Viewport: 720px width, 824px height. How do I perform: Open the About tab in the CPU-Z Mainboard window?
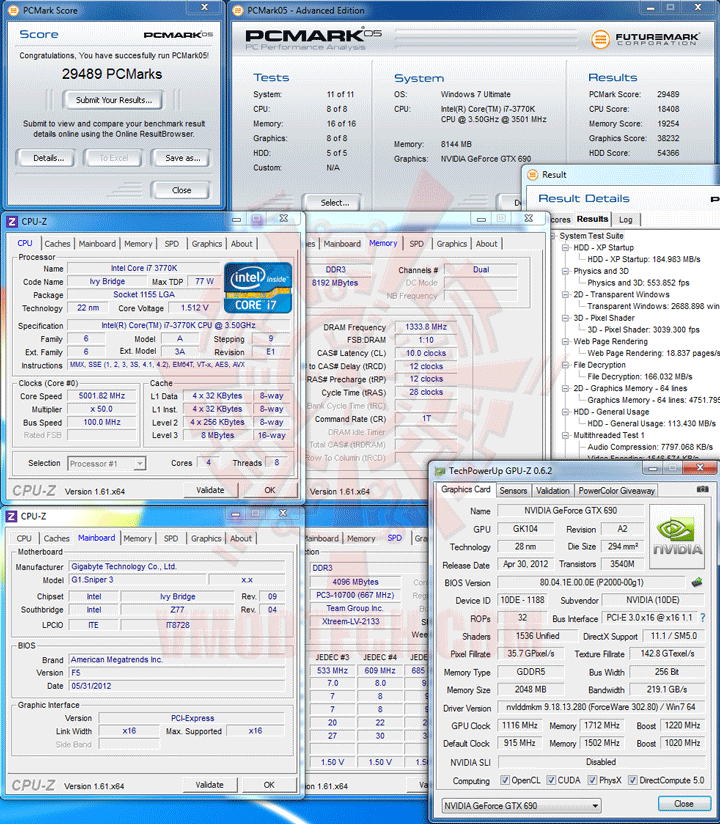coord(241,539)
